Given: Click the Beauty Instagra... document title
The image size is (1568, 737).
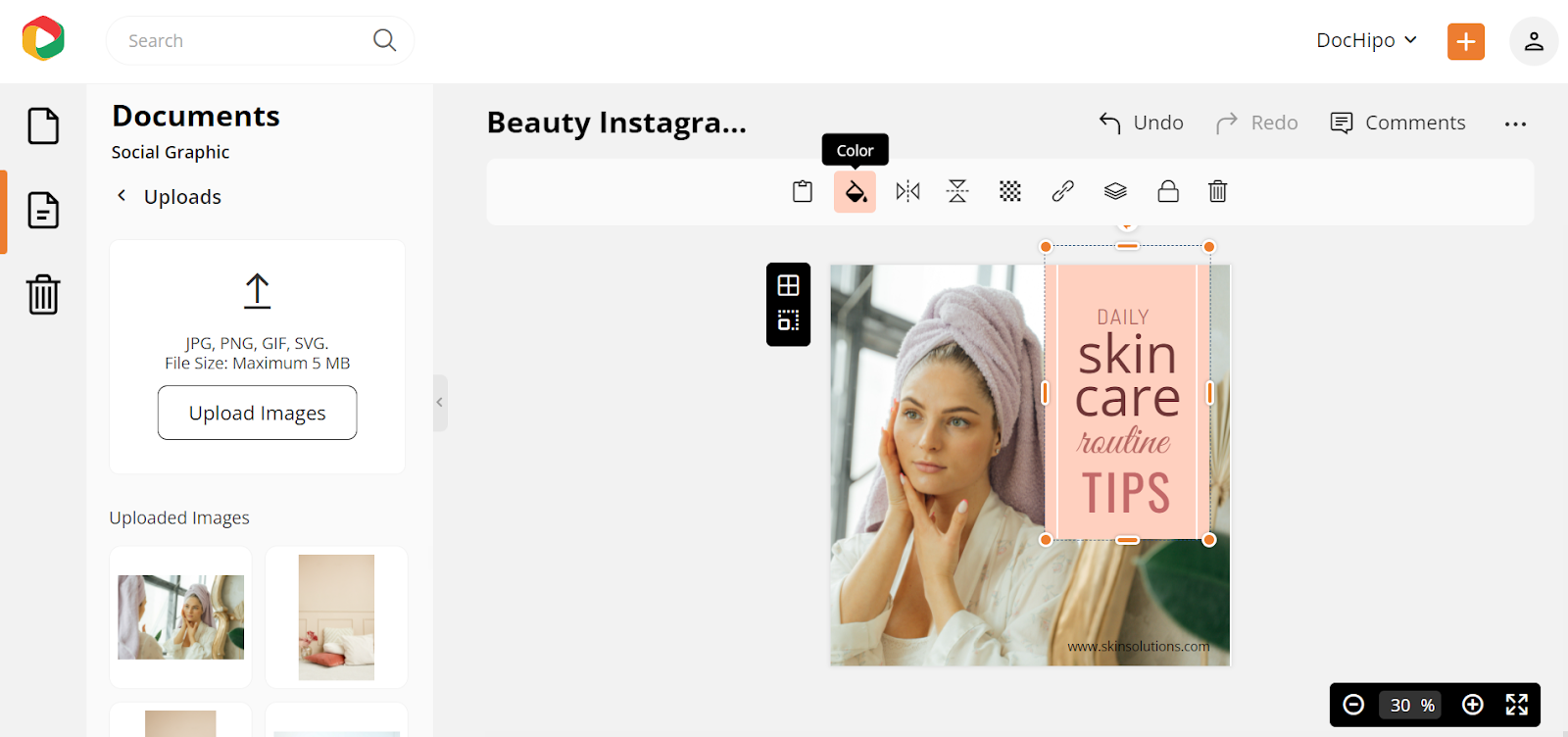Looking at the screenshot, I should pyautogui.click(x=616, y=123).
